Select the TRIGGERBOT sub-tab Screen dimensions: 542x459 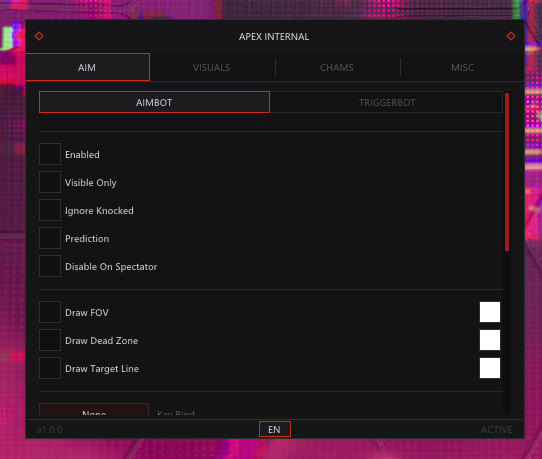click(x=386, y=102)
